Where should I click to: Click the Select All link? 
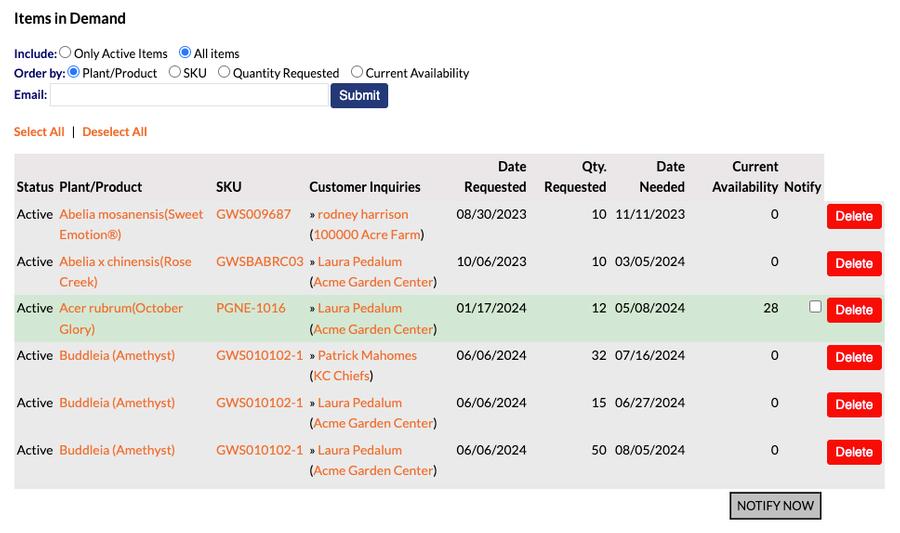point(39,132)
